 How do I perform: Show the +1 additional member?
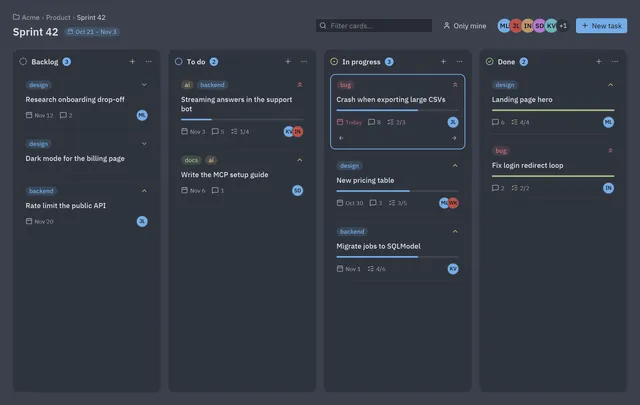pyautogui.click(x=563, y=26)
